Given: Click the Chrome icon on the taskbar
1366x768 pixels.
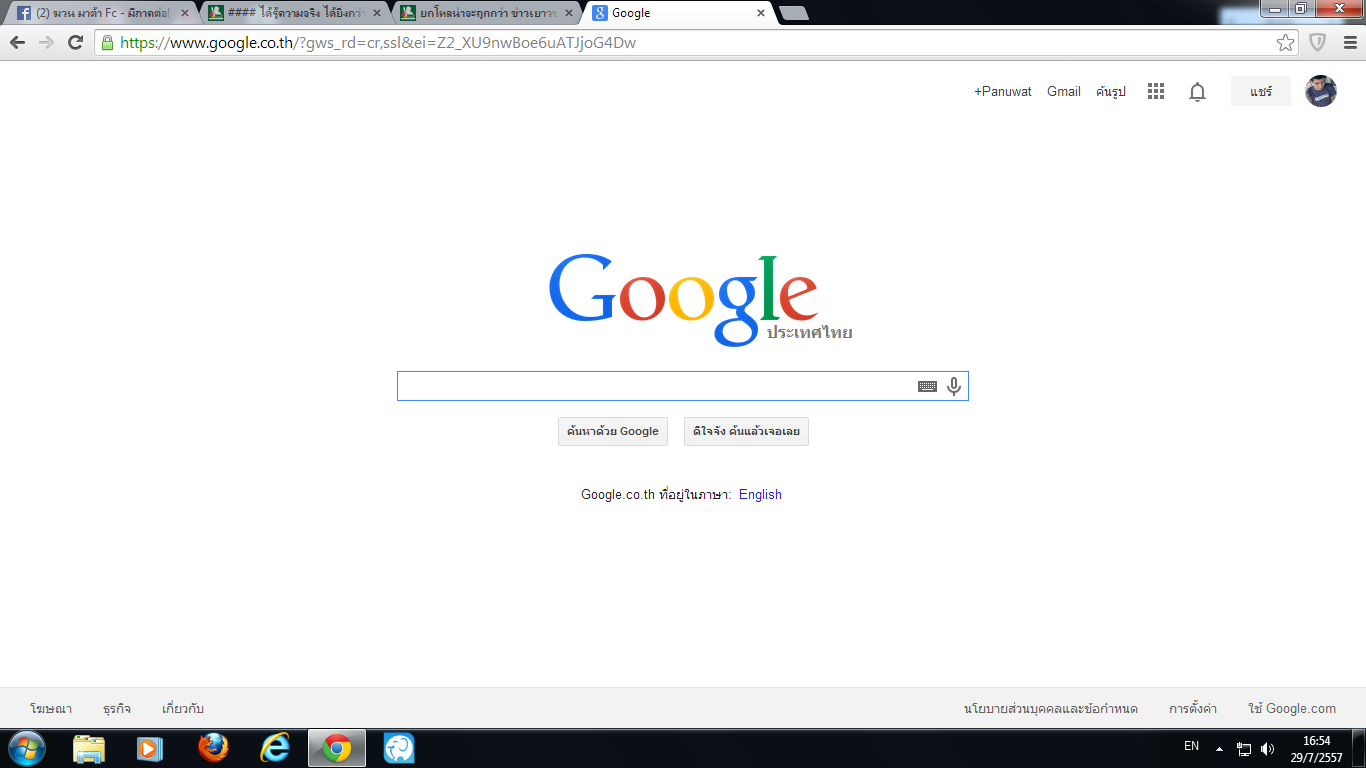Looking at the screenshot, I should point(337,748).
